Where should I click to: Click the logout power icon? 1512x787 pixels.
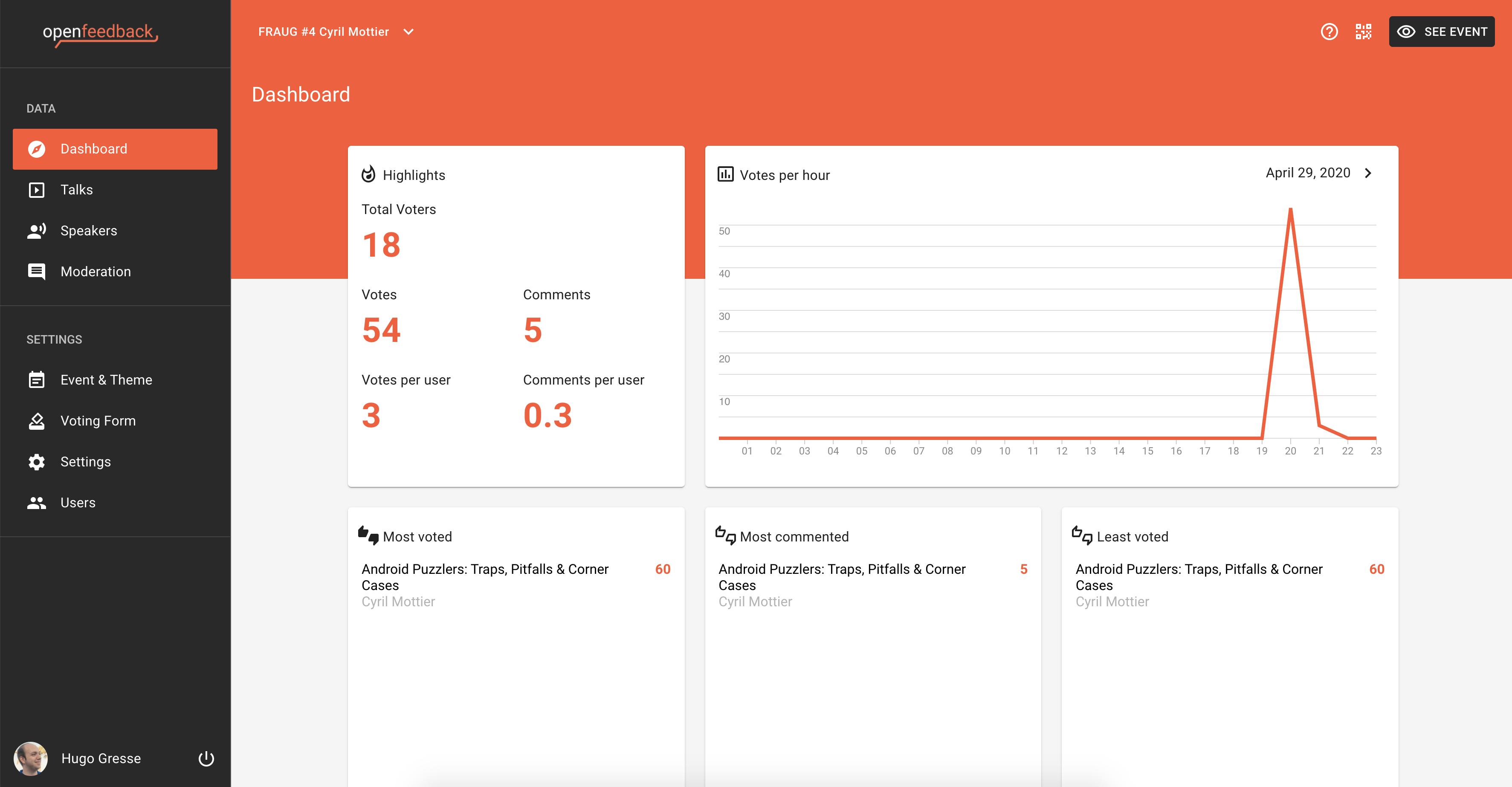(206, 758)
